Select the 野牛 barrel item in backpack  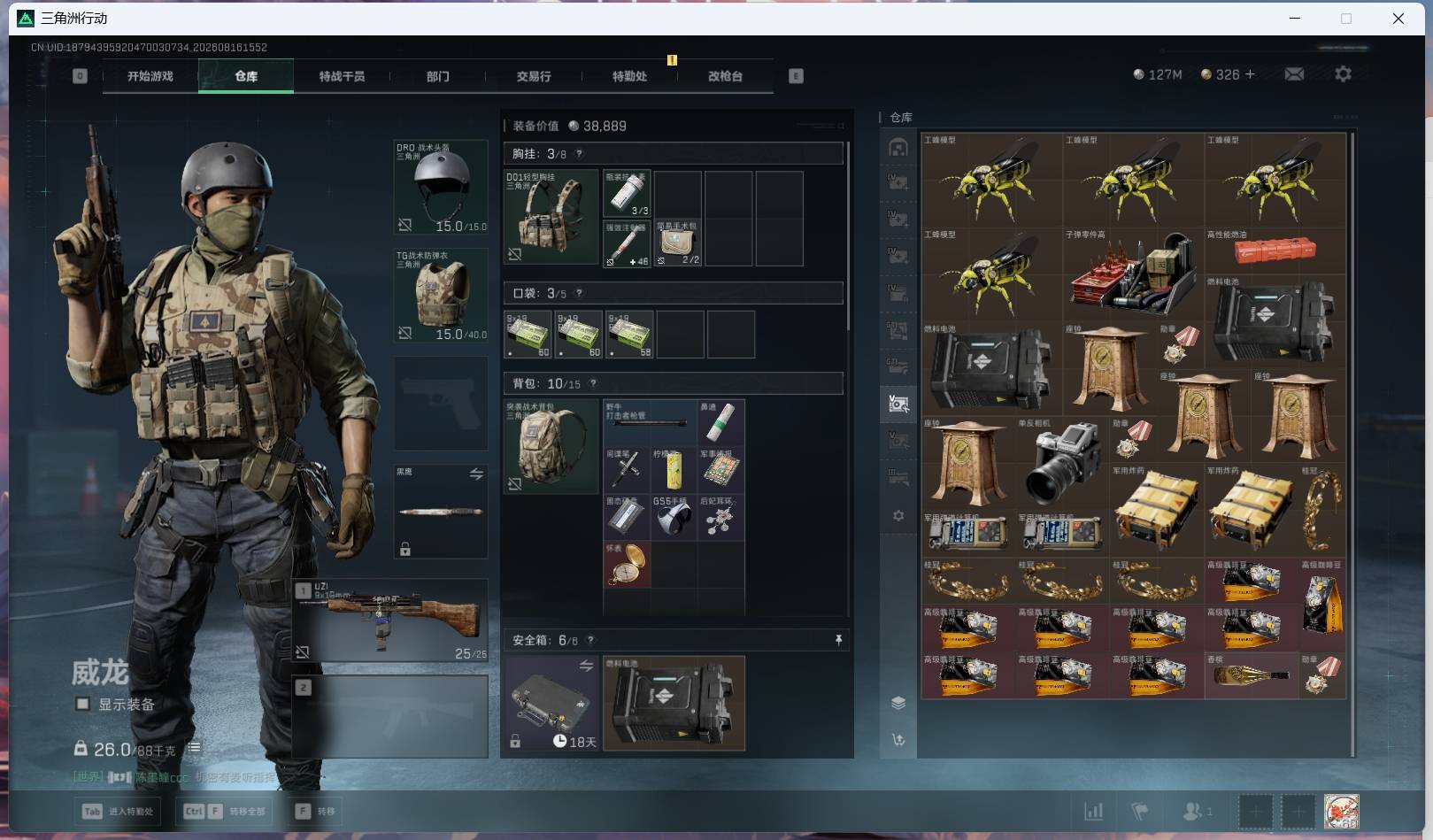(650, 422)
